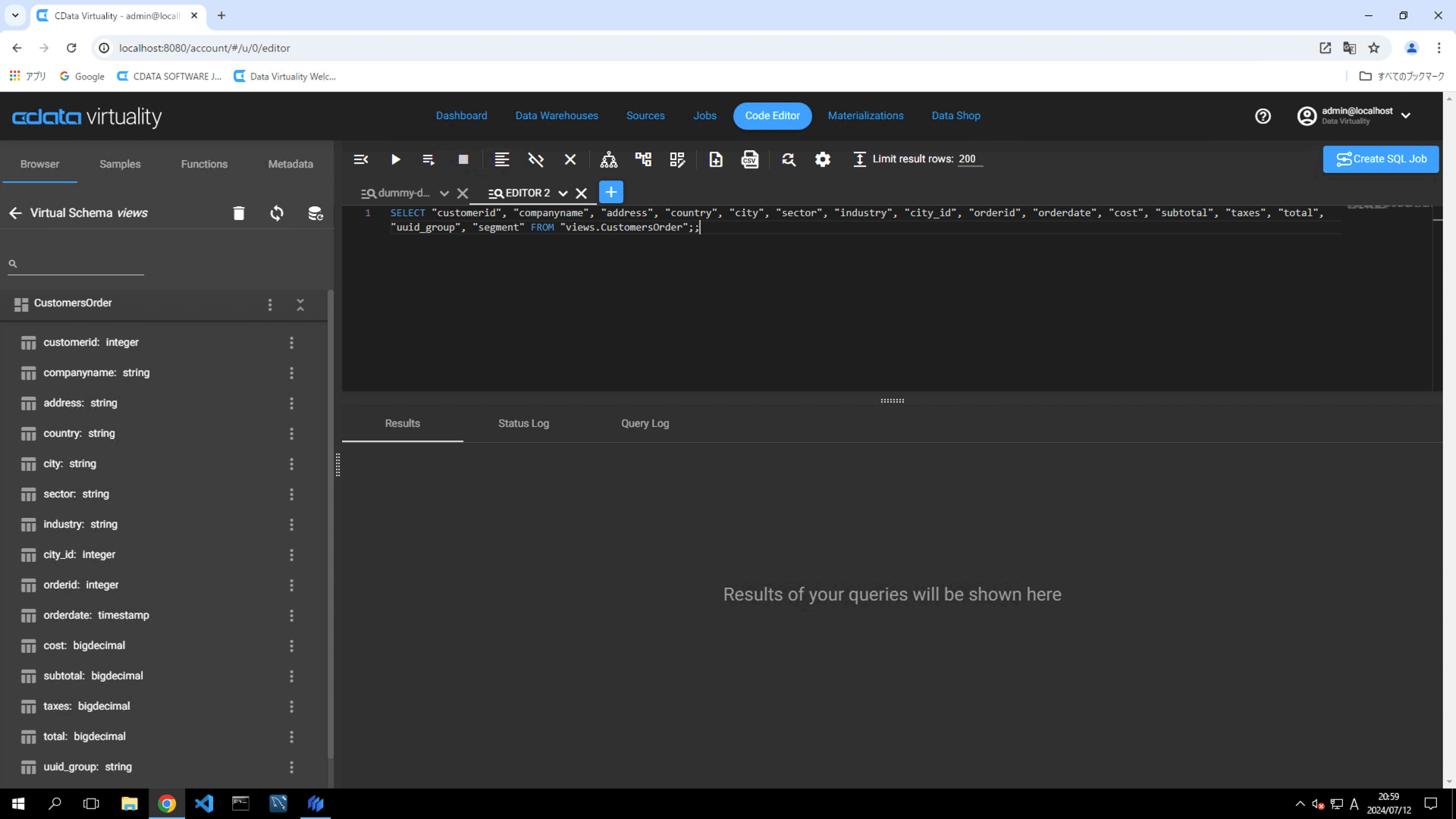
Task: Click the hierarchy tree diagram icon
Action: pyautogui.click(x=608, y=159)
